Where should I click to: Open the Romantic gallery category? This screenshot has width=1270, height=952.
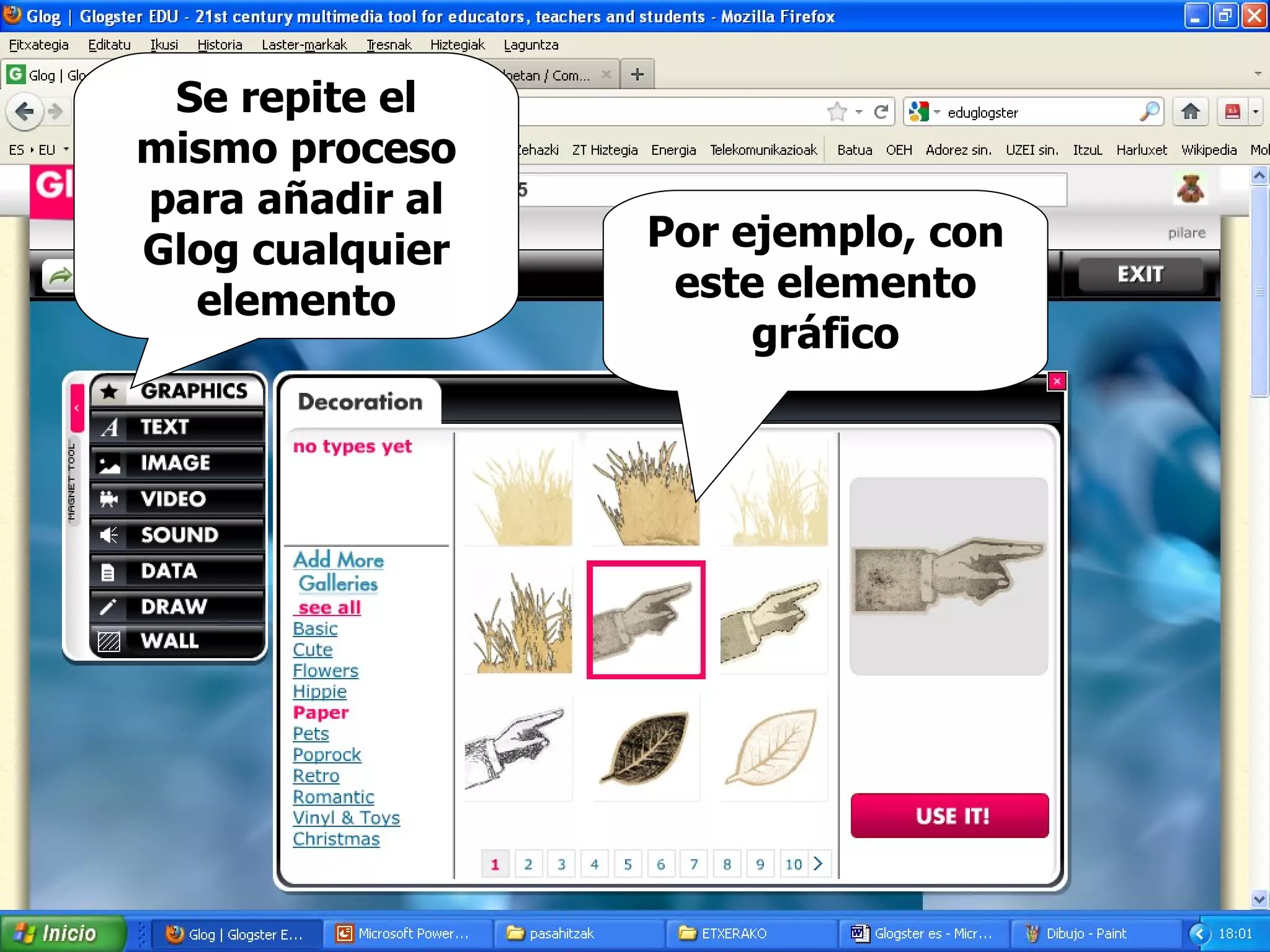[334, 797]
